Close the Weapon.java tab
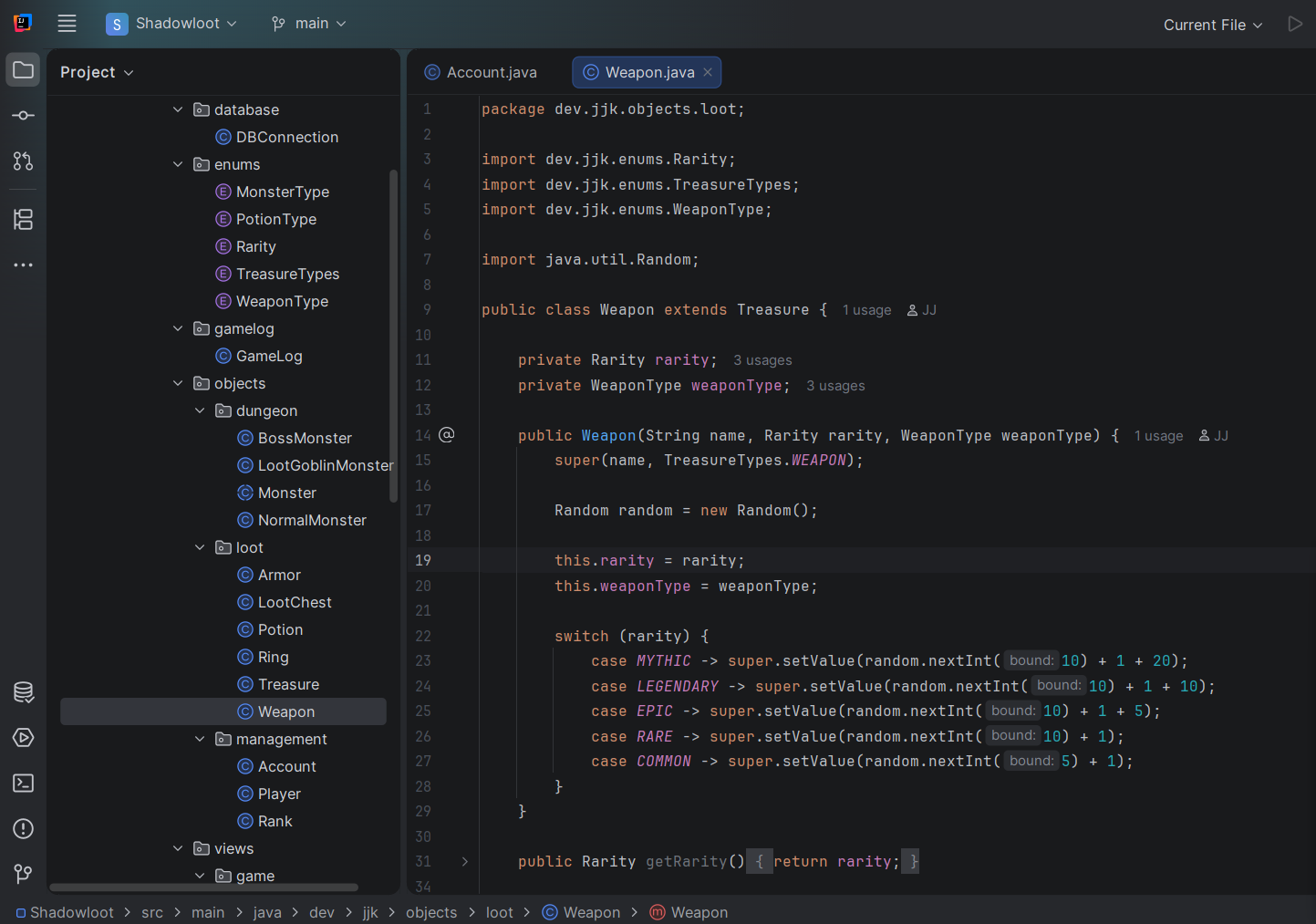 [x=708, y=72]
